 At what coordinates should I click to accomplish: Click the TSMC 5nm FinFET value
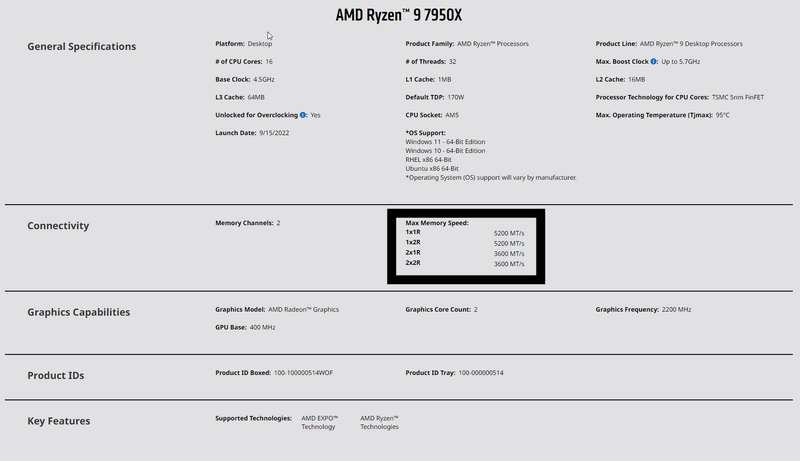click(738, 97)
